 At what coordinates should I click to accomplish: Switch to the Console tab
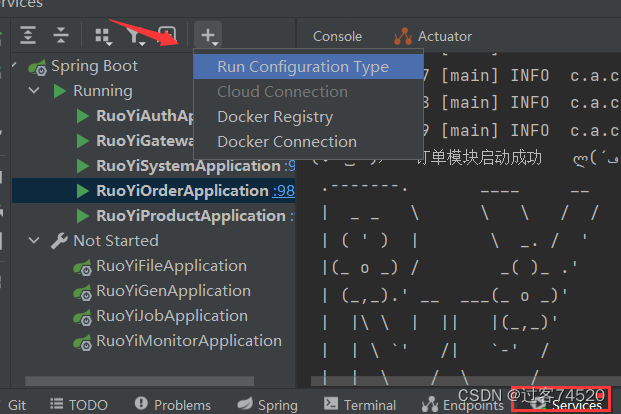[x=337, y=36]
